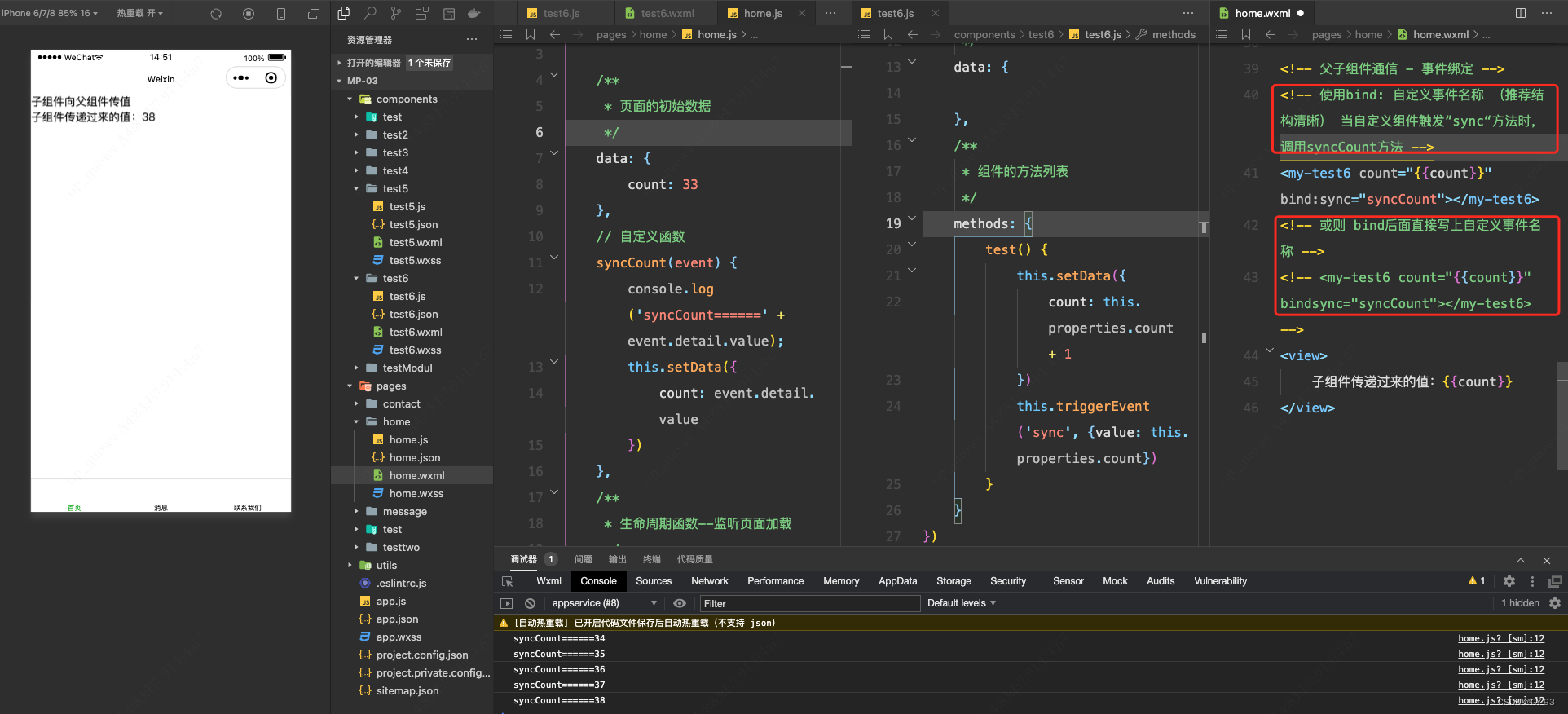Click the warning count badge in DevTools

pos(1477,581)
